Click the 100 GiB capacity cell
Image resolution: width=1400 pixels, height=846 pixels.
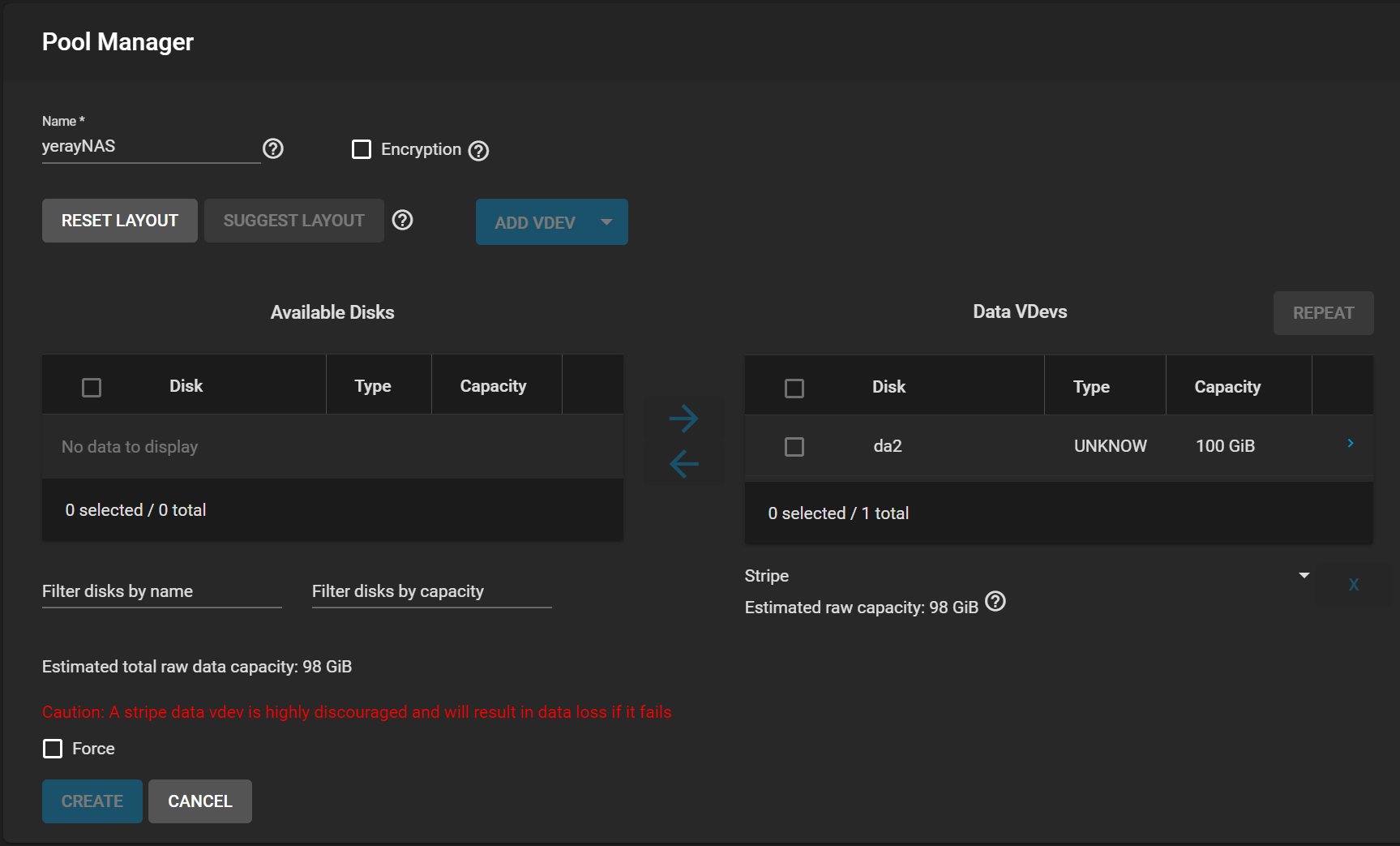coord(1226,446)
